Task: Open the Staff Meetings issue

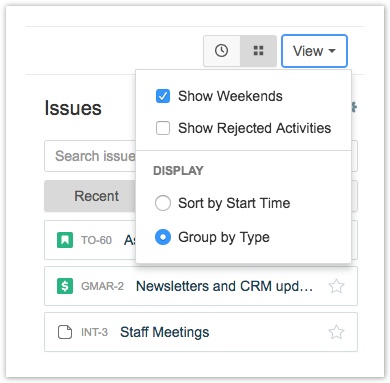Action: coord(165,332)
